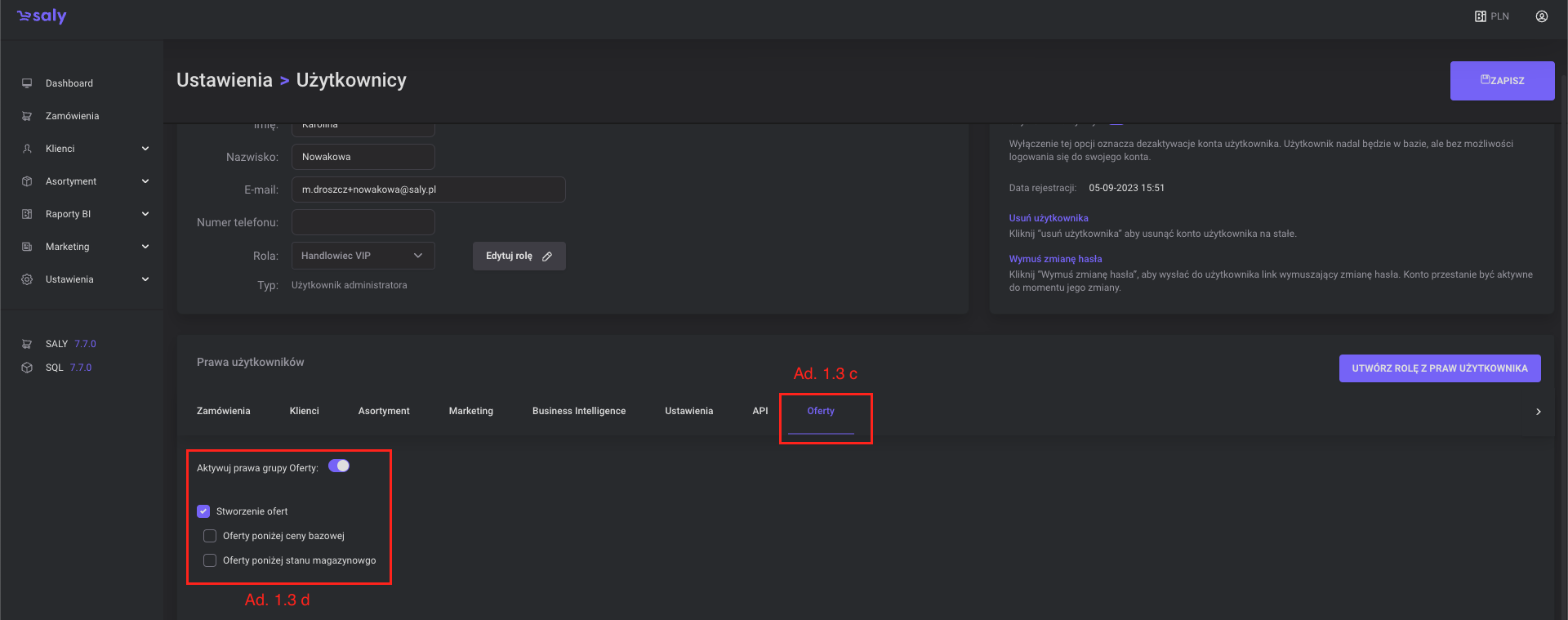Click the Raporty BI icon in sidebar
1568x620 pixels.
point(27,214)
